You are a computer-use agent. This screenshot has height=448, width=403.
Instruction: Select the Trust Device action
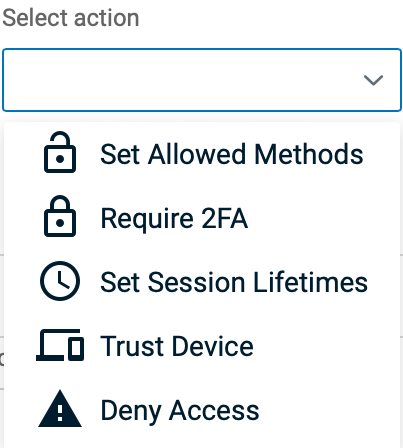[202, 346]
